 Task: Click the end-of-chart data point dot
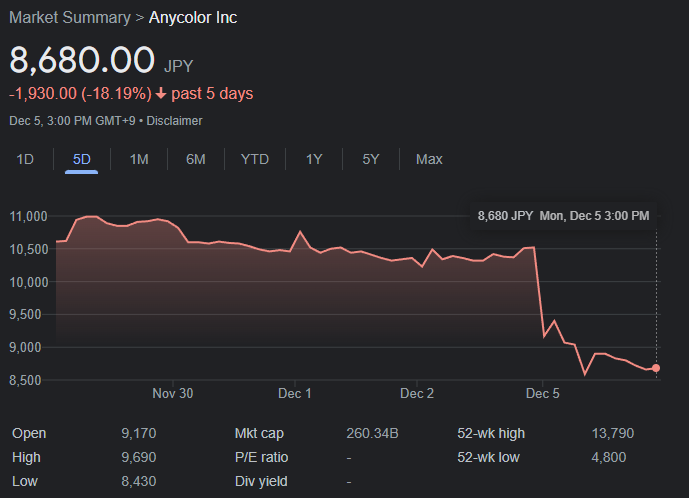pyautogui.click(x=656, y=368)
